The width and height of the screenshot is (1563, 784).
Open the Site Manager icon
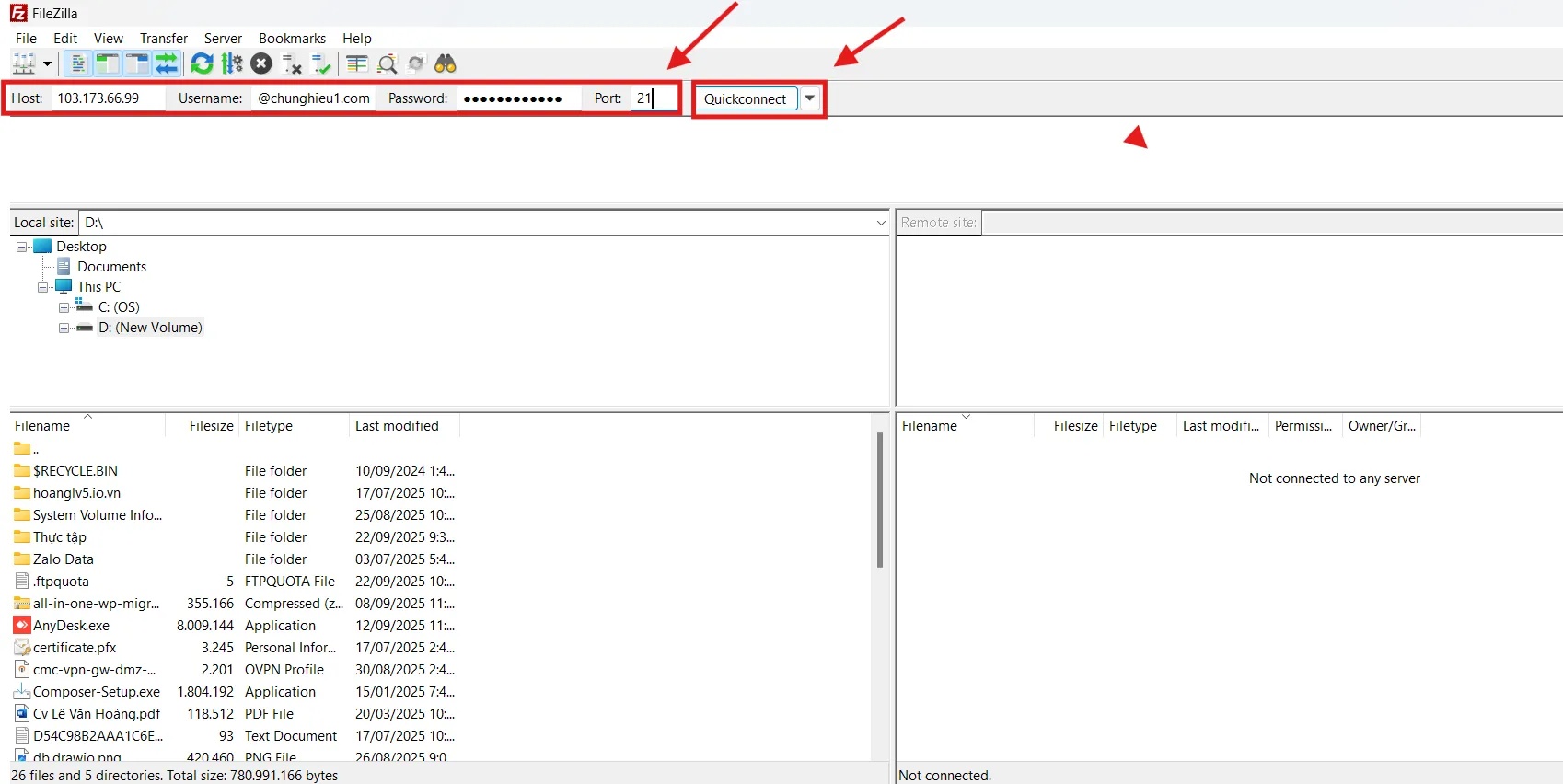click(24, 63)
